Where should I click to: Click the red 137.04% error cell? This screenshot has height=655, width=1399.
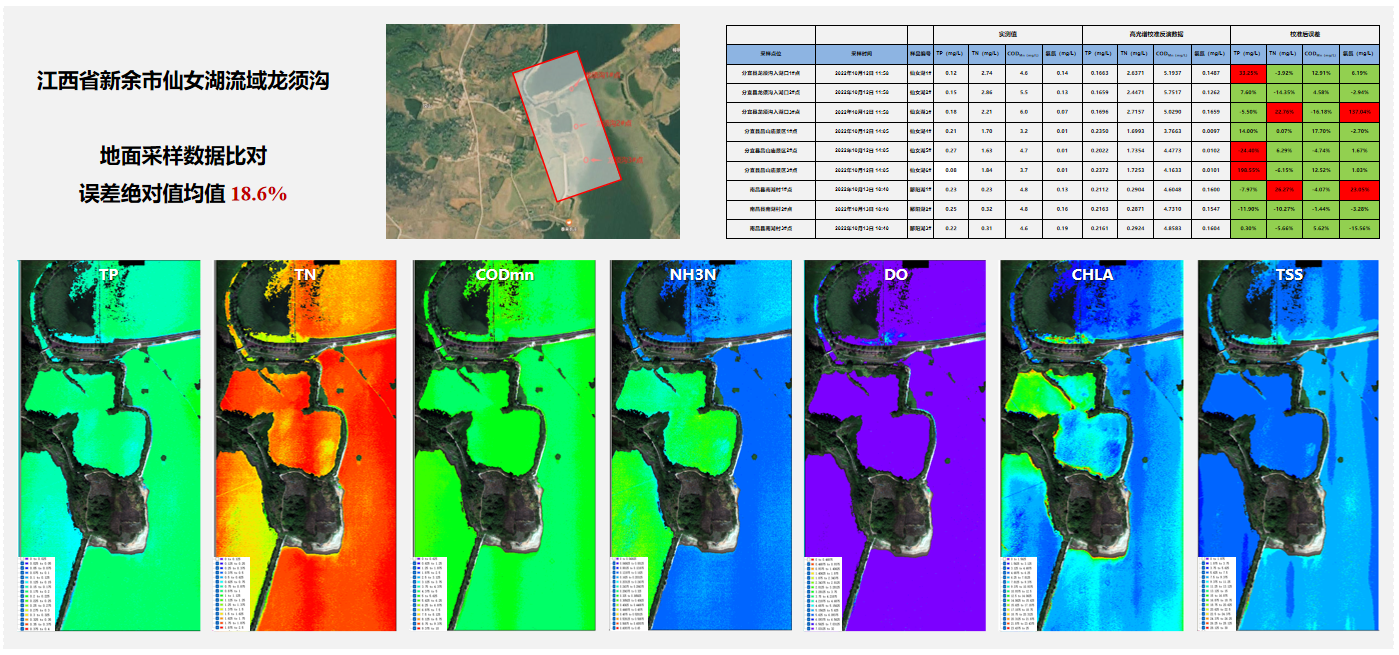1362,112
